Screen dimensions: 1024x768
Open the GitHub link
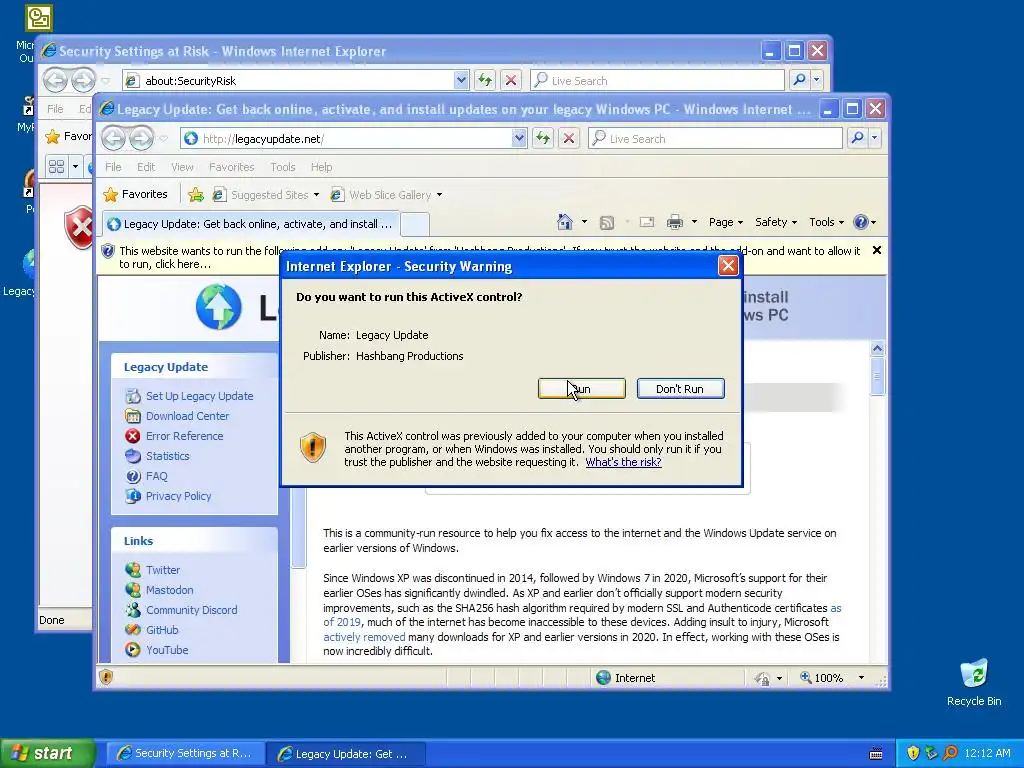(x=162, y=630)
